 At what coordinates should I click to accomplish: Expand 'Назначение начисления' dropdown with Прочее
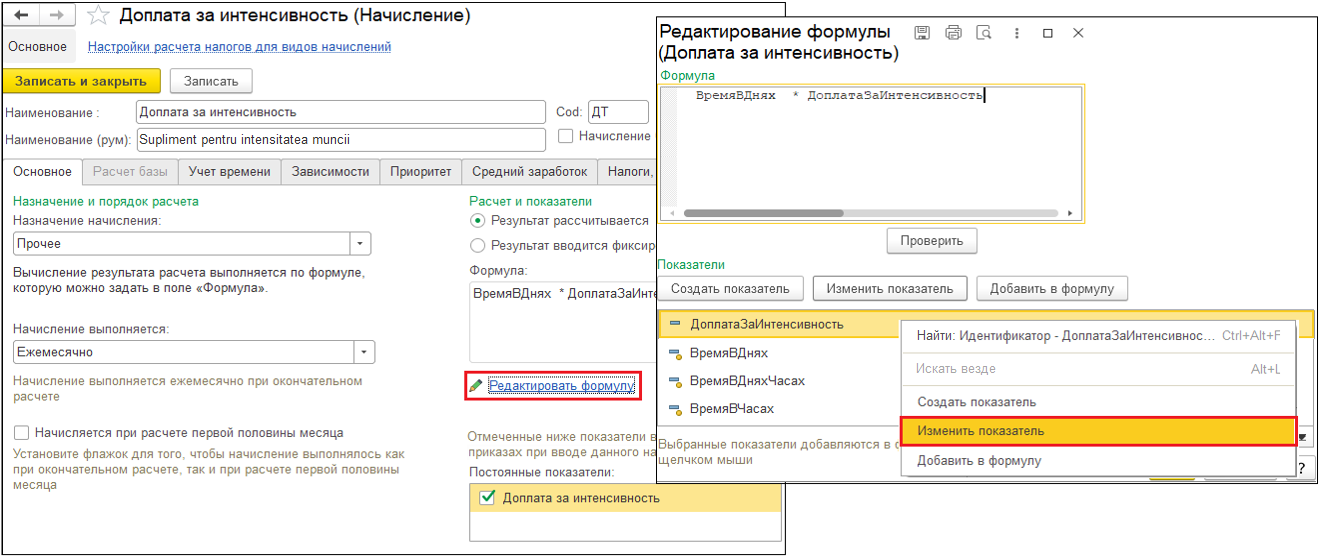click(360, 244)
